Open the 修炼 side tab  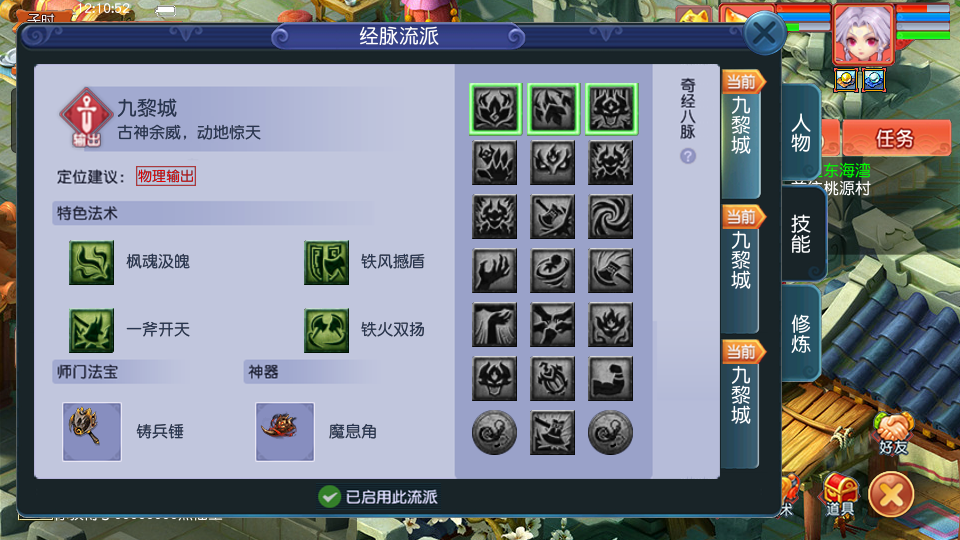(x=801, y=333)
